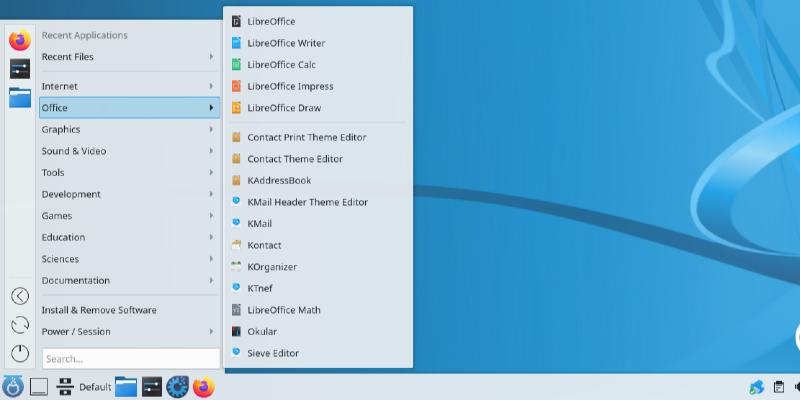Launch LibreOffice Writer from the Office submenu
This screenshot has width=800, height=400.
pos(285,43)
